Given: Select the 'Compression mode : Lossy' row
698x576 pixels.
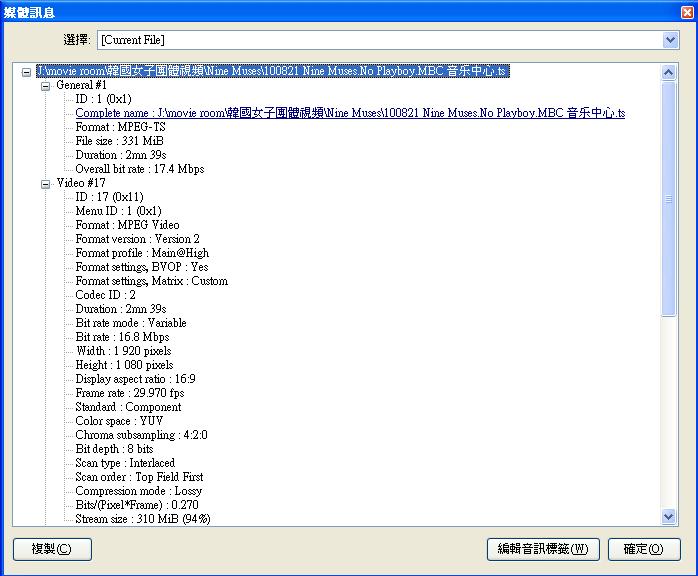Looking at the screenshot, I should click(x=138, y=491).
